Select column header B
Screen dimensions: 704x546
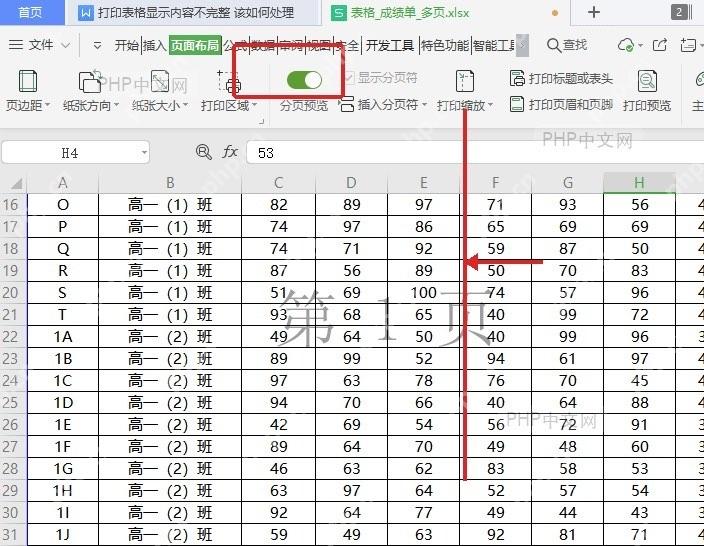coord(170,183)
